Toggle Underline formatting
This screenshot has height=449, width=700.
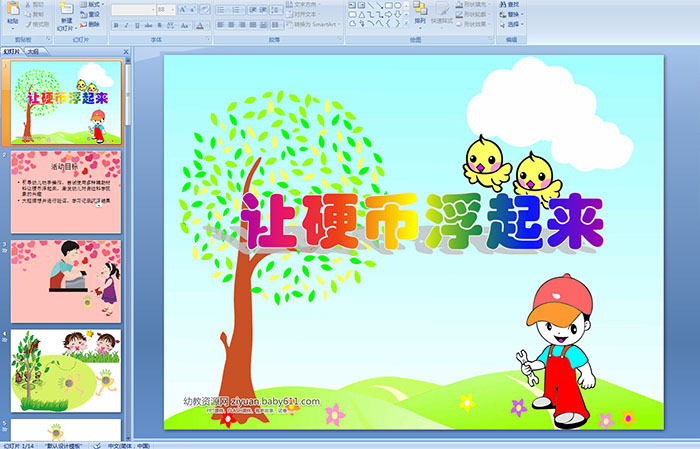click(x=137, y=25)
